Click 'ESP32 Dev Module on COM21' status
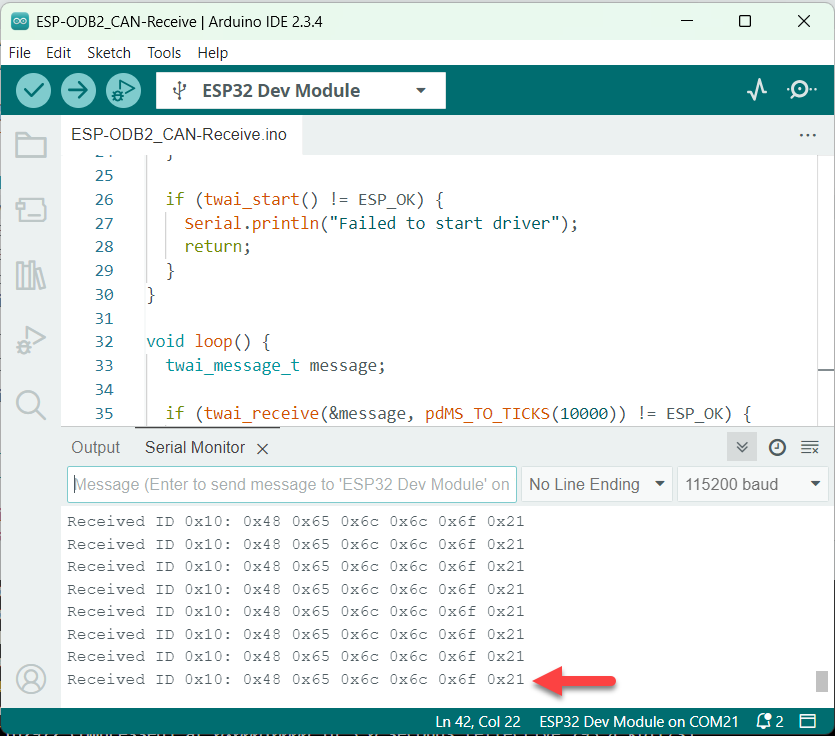 point(638,722)
